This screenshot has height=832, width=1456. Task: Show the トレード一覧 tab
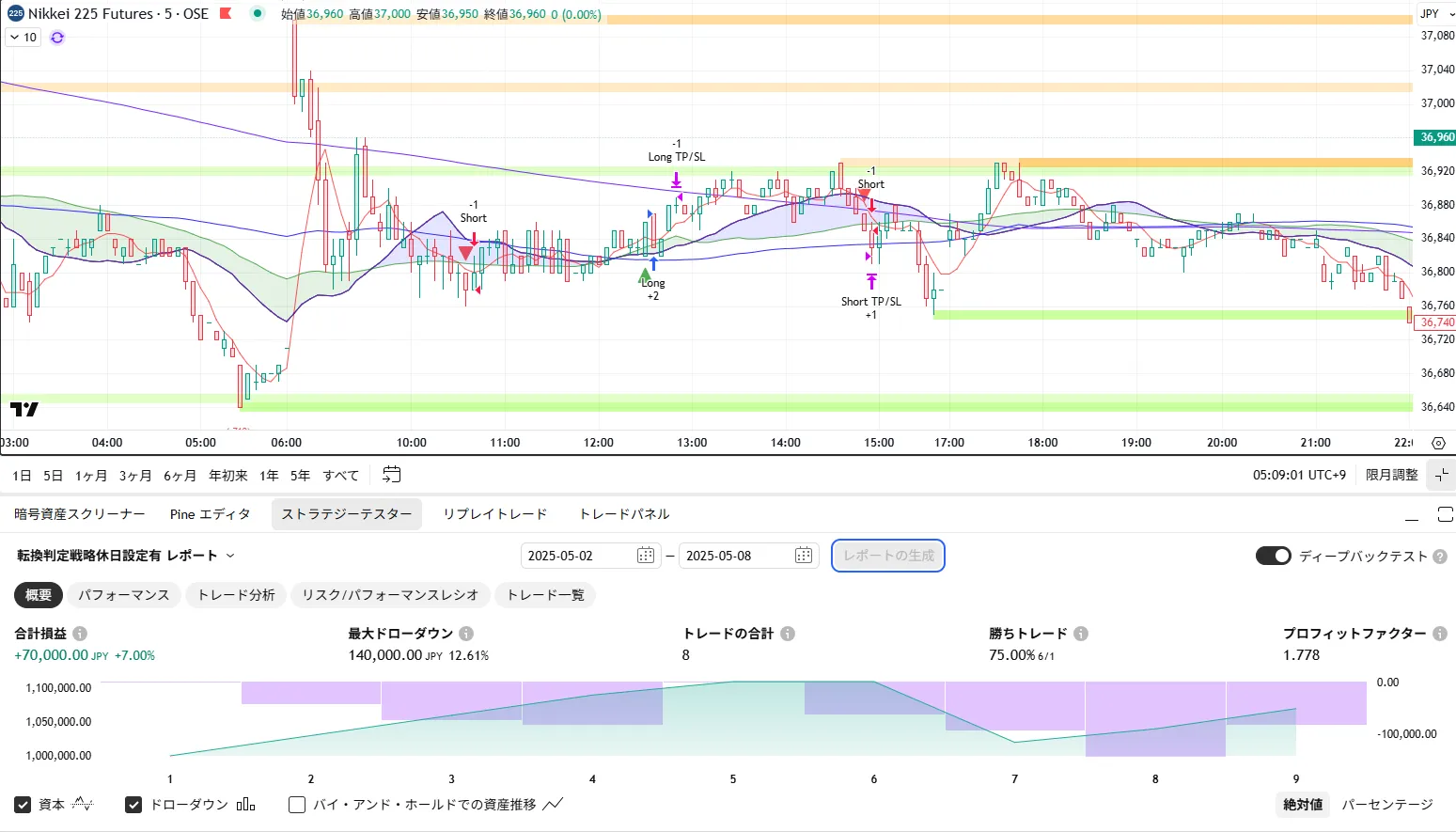[x=545, y=595]
